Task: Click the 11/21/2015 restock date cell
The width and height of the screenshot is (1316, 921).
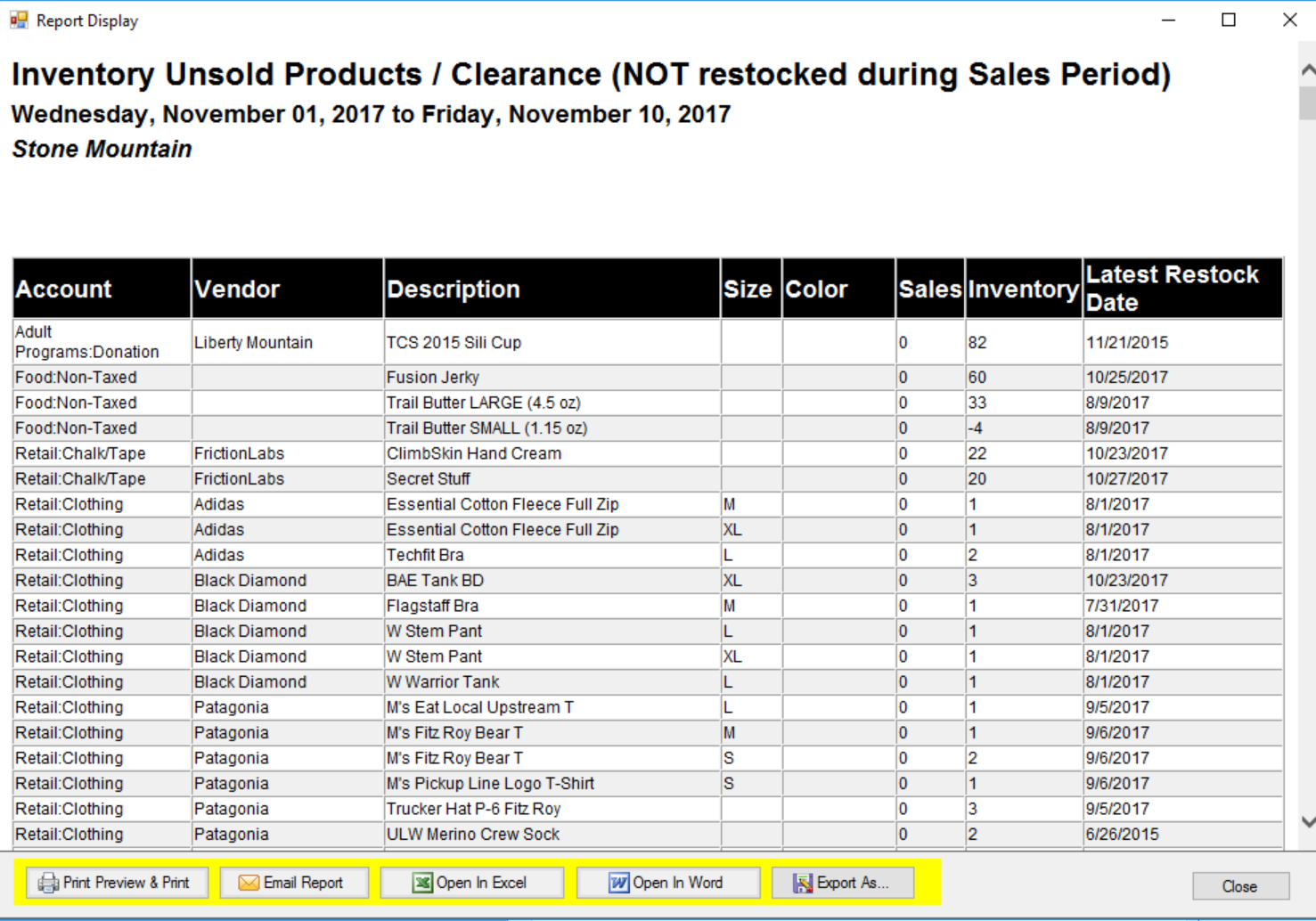Action: (x=1183, y=342)
